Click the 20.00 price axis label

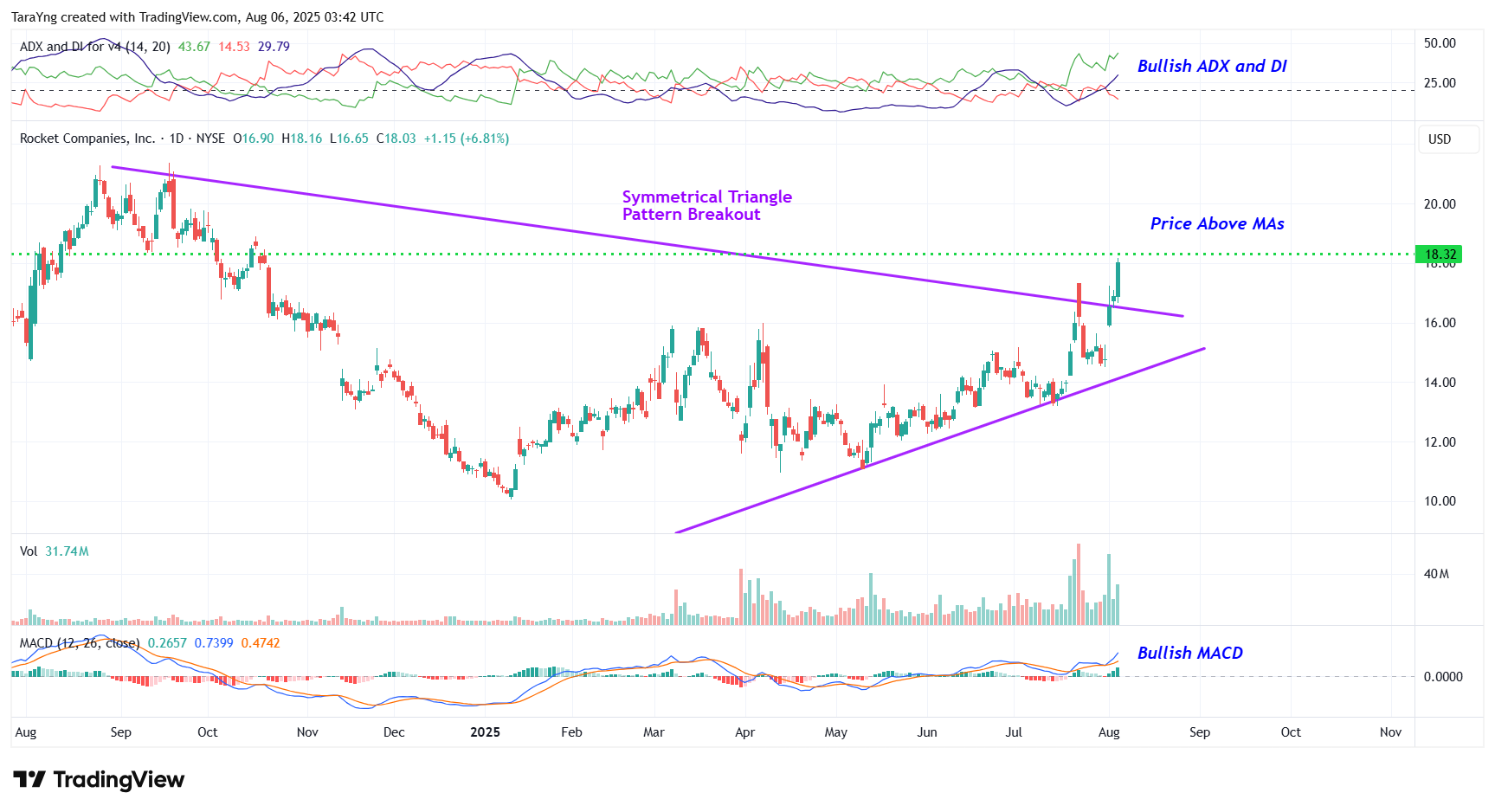pyautogui.click(x=1440, y=204)
